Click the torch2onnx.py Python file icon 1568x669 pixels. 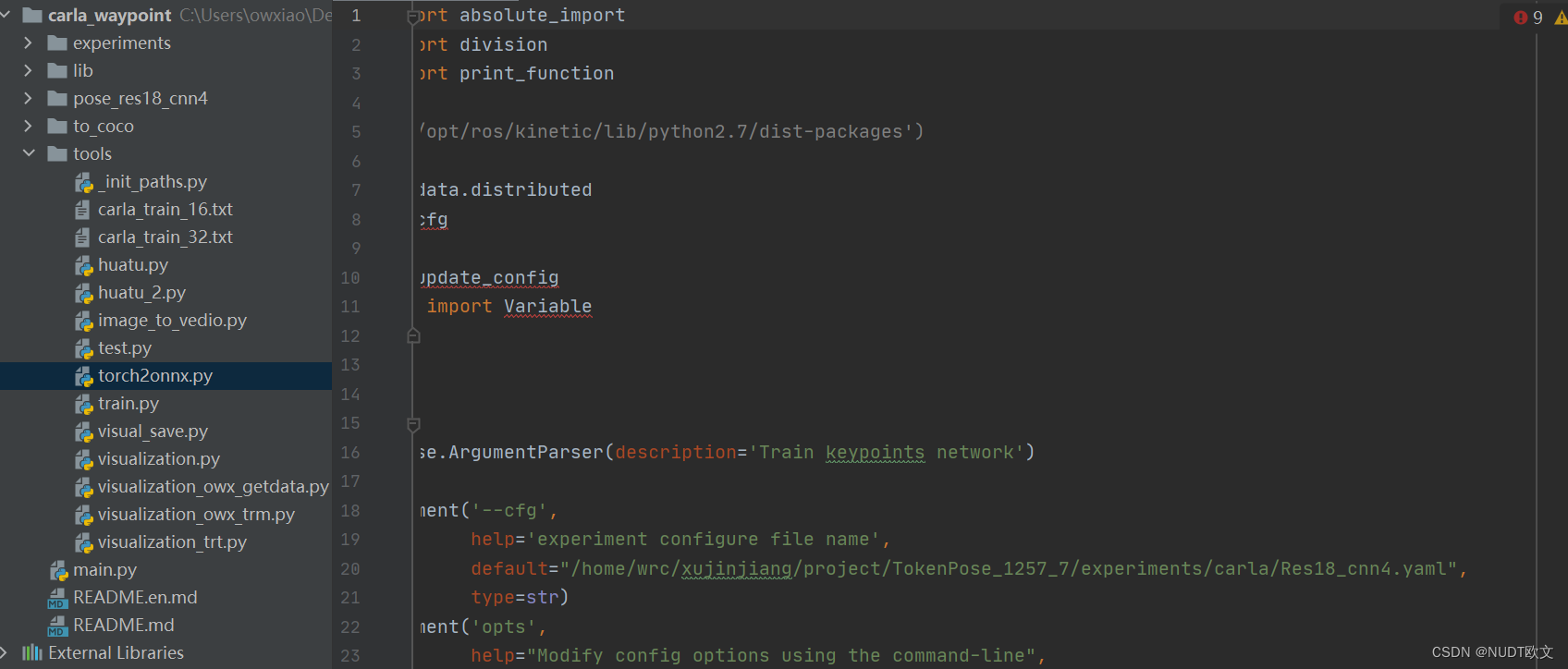(x=84, y=376)
